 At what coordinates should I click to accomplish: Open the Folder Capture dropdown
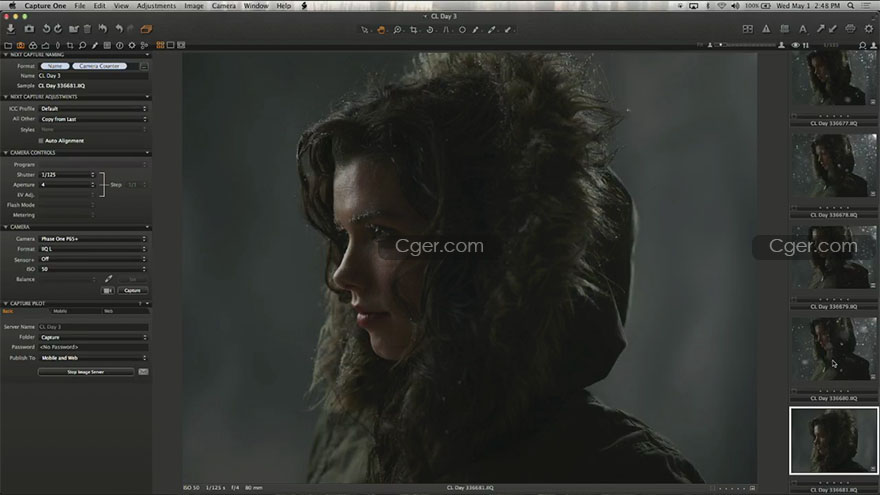[x=93, y=337]
